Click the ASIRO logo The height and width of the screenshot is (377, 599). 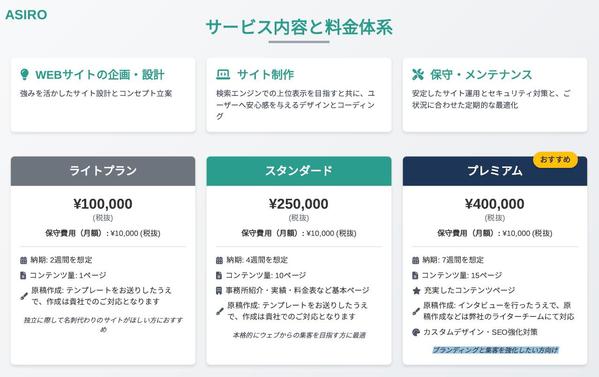[x=26, y=15]
